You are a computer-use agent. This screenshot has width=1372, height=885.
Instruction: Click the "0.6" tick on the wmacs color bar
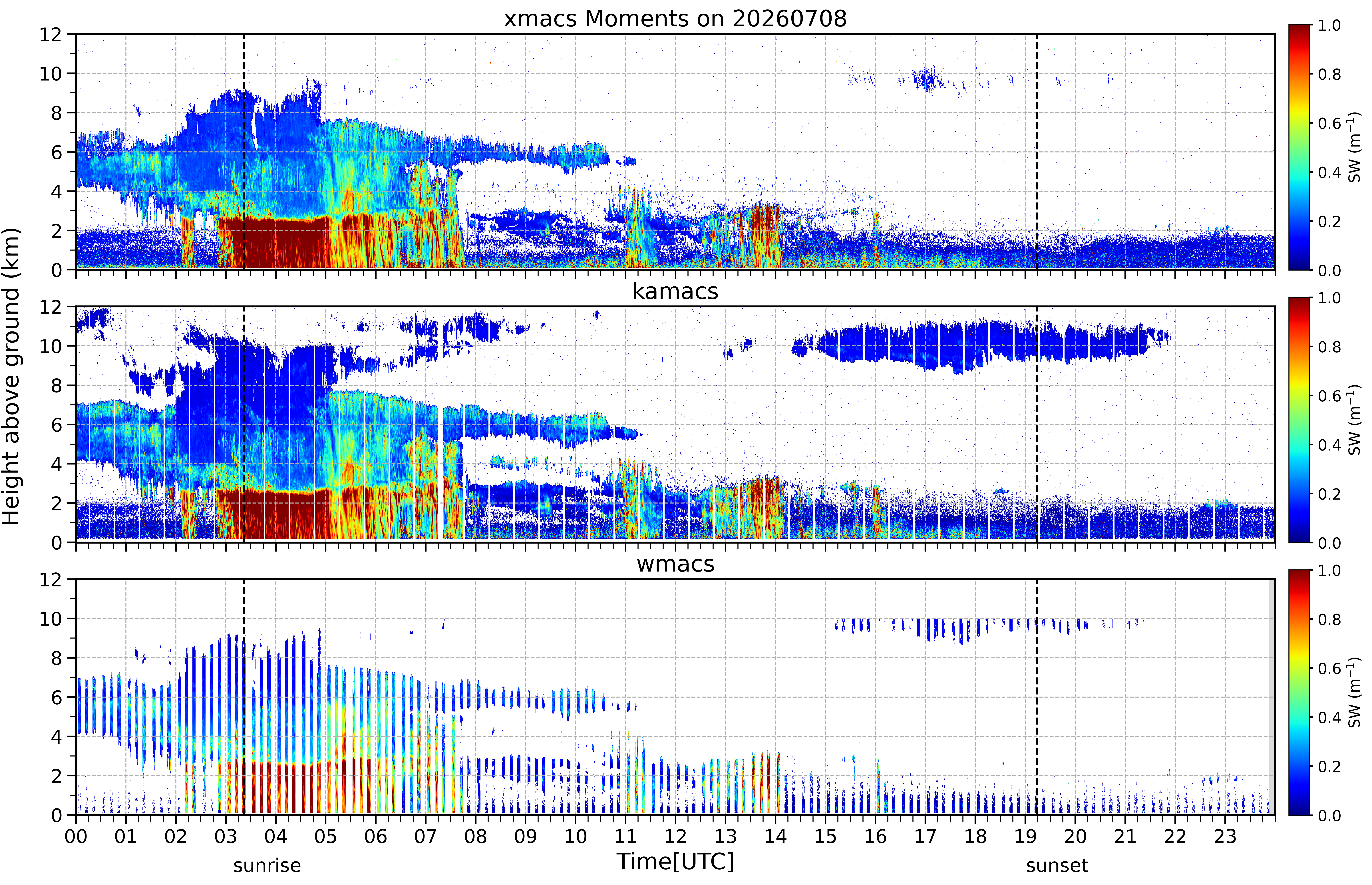1329,668
